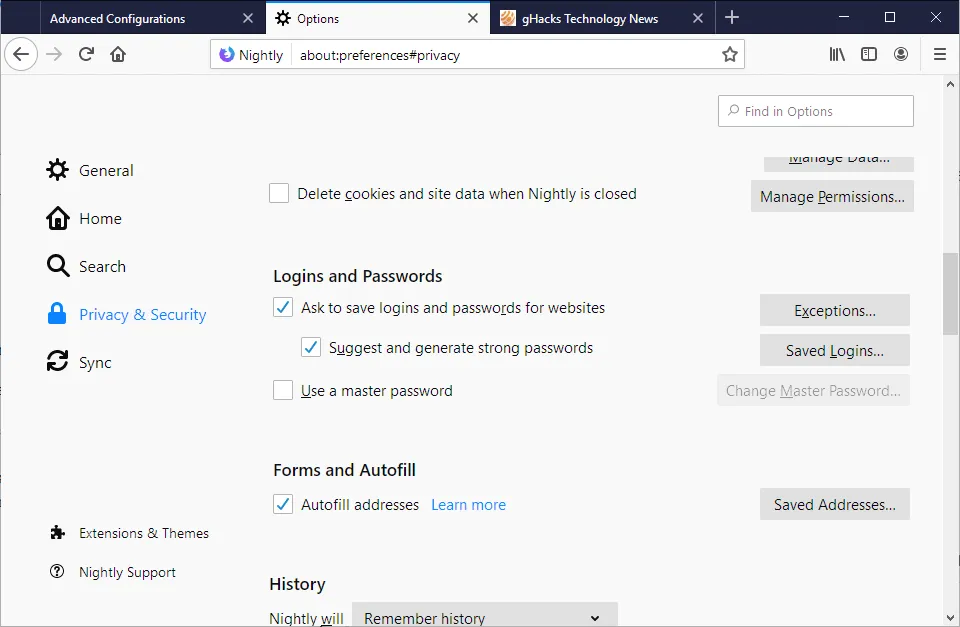
Task: Check Use a master password
Action: click(283, 390)
